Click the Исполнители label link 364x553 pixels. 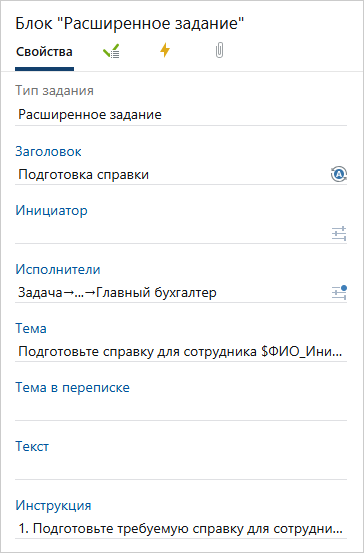click(x=58, y=270)
